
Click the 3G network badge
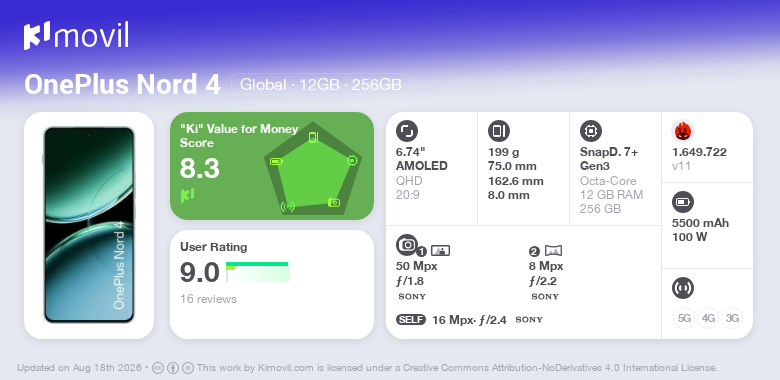click(732, 318)
